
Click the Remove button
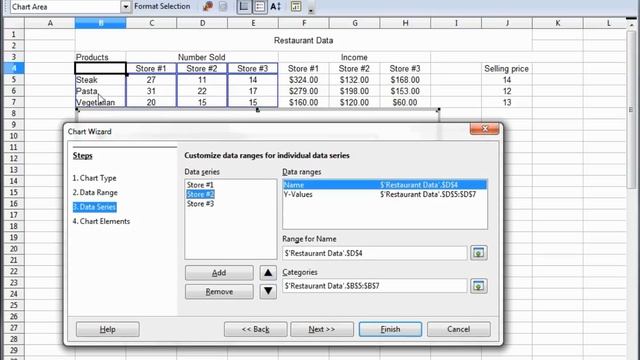pos(219,291)
